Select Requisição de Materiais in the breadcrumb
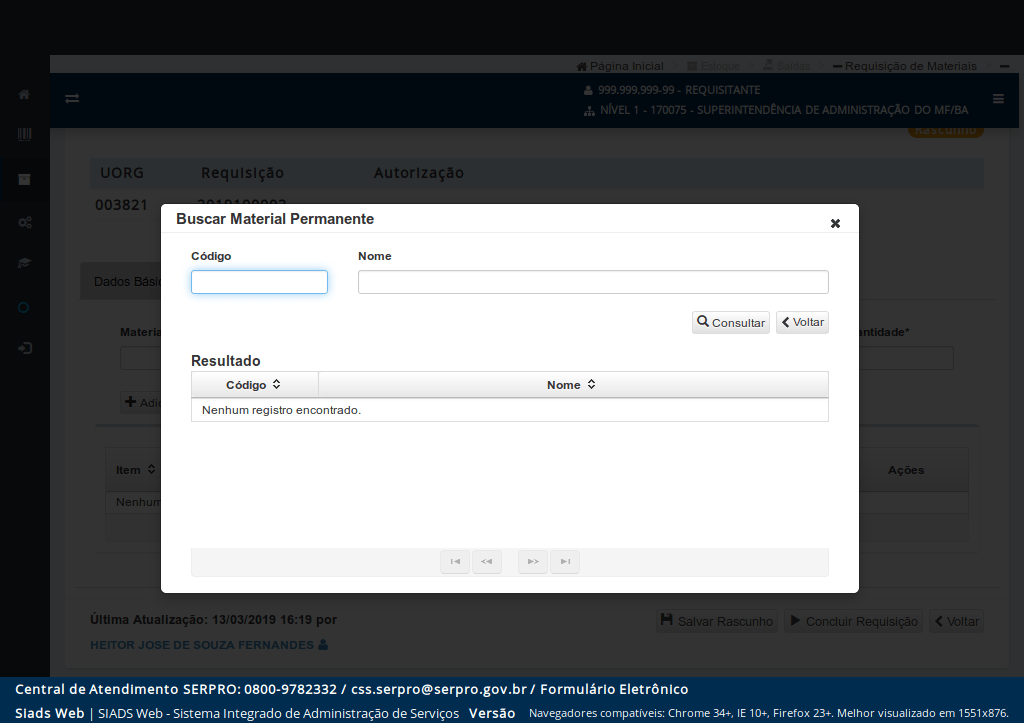Screen dimensions: 1024x723 (904, 66)
